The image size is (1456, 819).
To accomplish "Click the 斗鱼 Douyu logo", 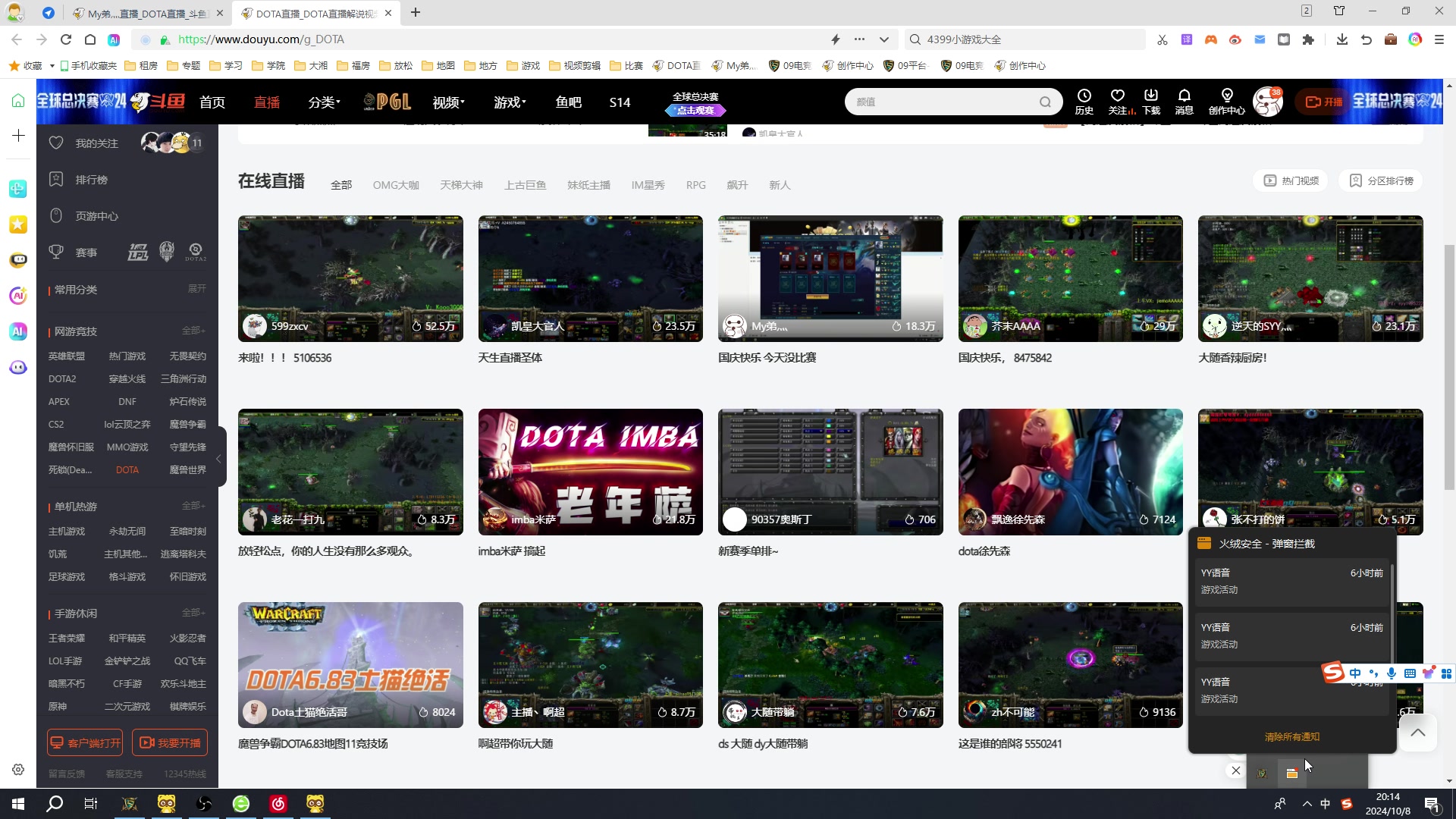I will pos(158,101).
